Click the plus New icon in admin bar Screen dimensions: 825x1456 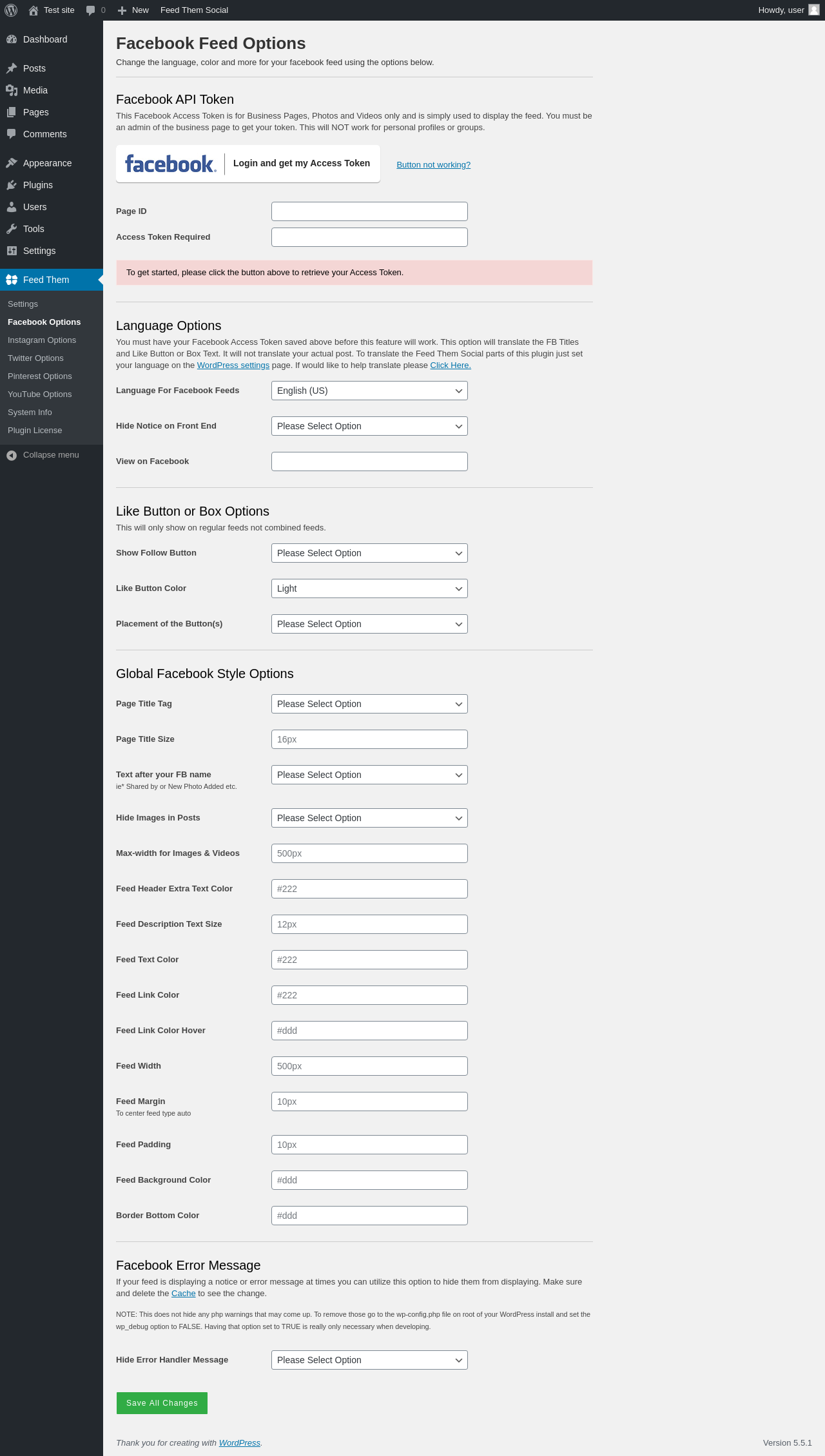(x=122, y=10)
